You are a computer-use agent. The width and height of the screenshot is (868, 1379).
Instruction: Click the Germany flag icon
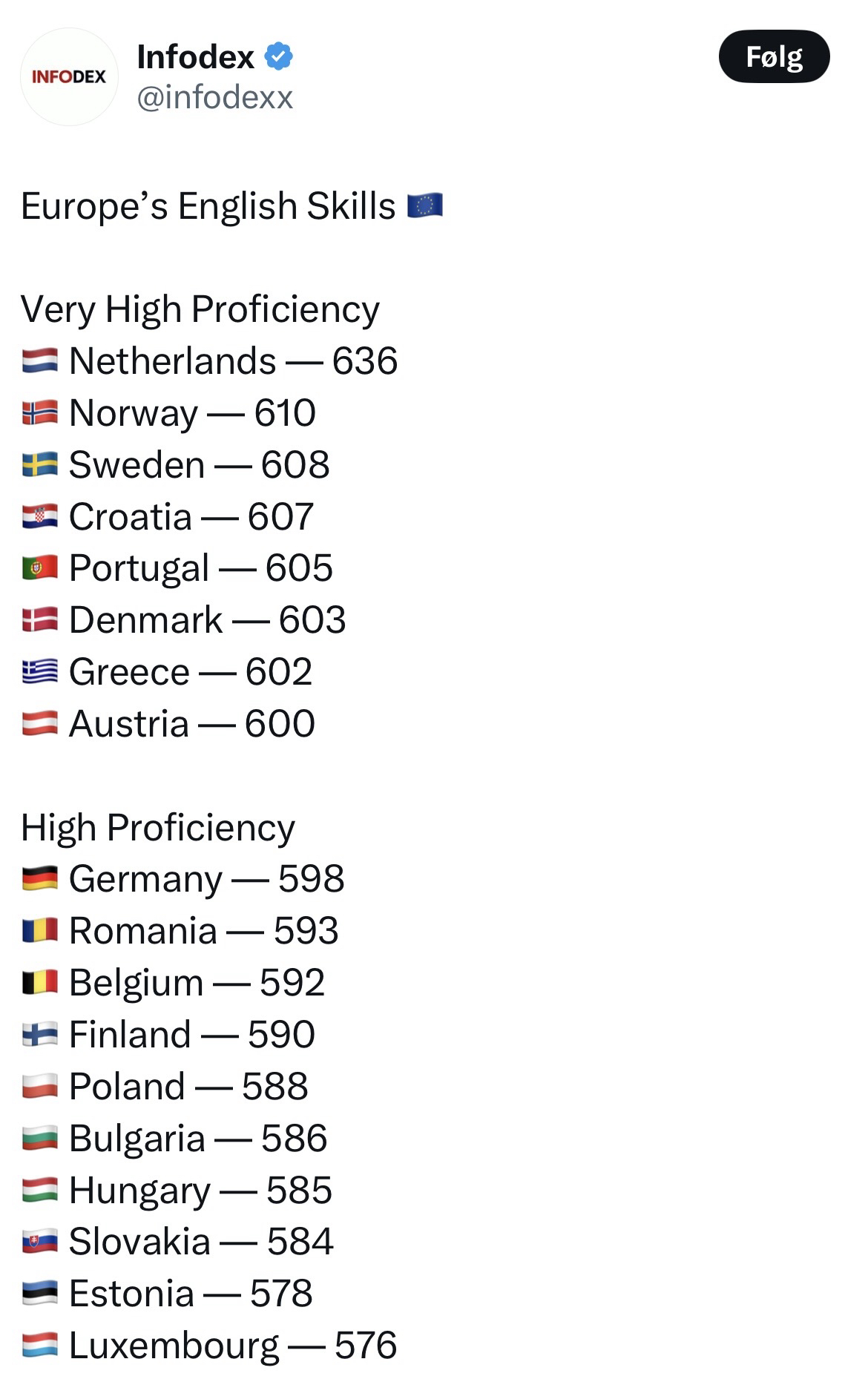pyautogui.click(x=40, y=879)
